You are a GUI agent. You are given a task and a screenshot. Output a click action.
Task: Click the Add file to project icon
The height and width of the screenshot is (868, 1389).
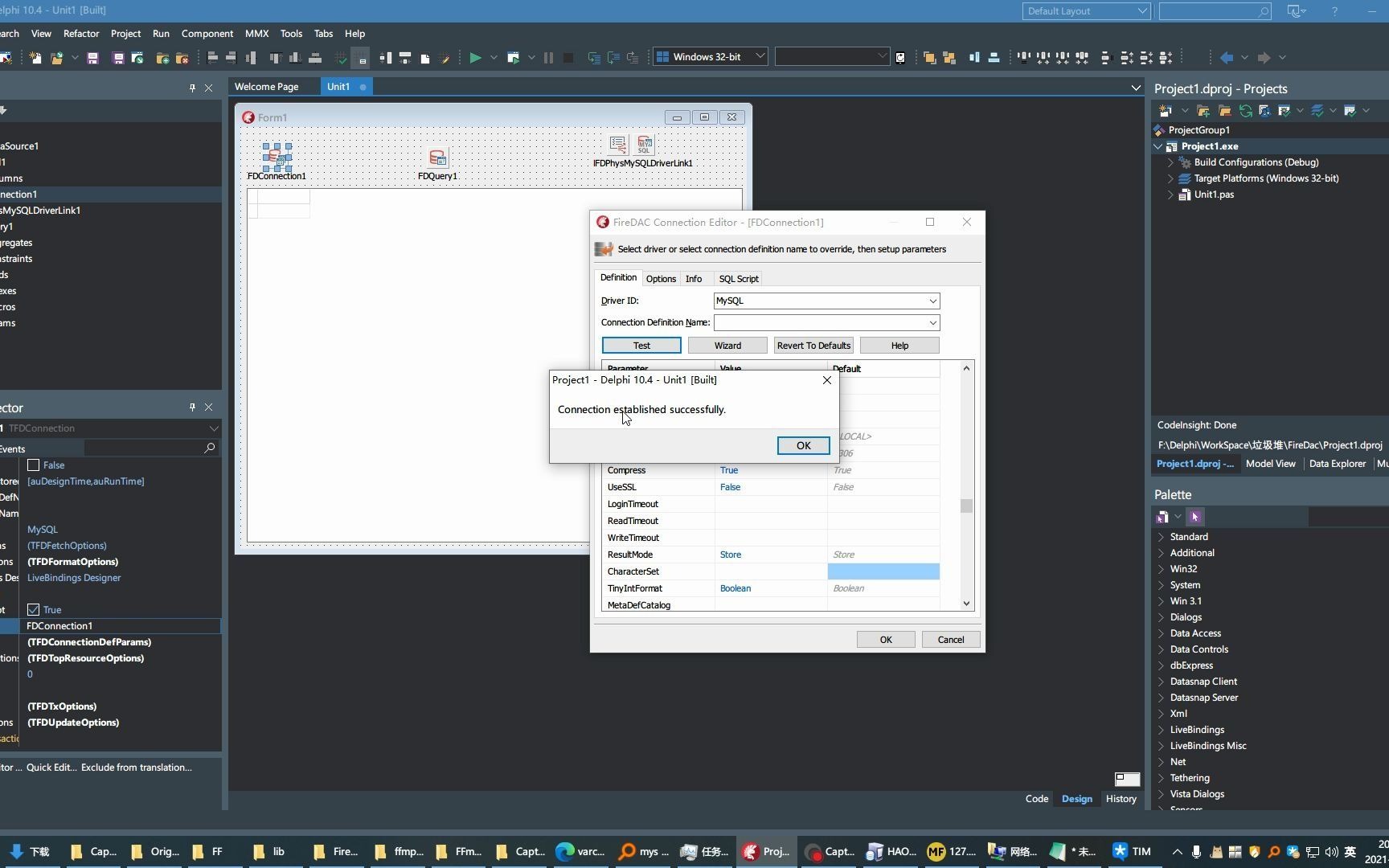162,58
